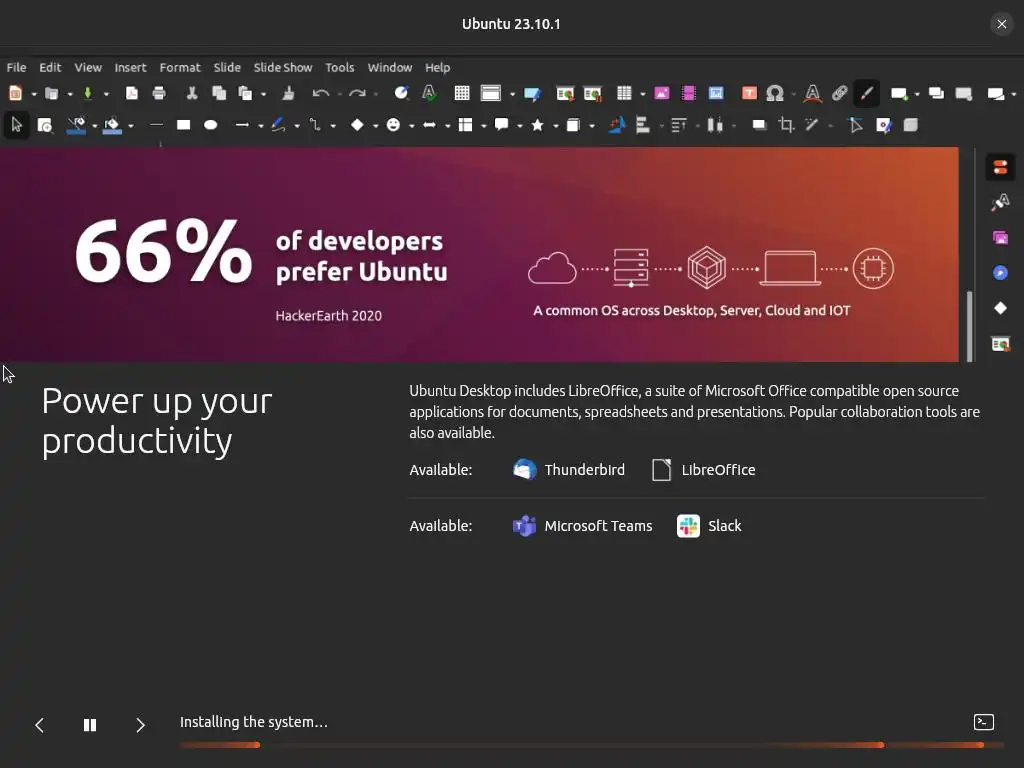The height and width of the screenshot is (768, 1024).
Task: Open the Line Color dropdown arrow
Action: point(95,125)
